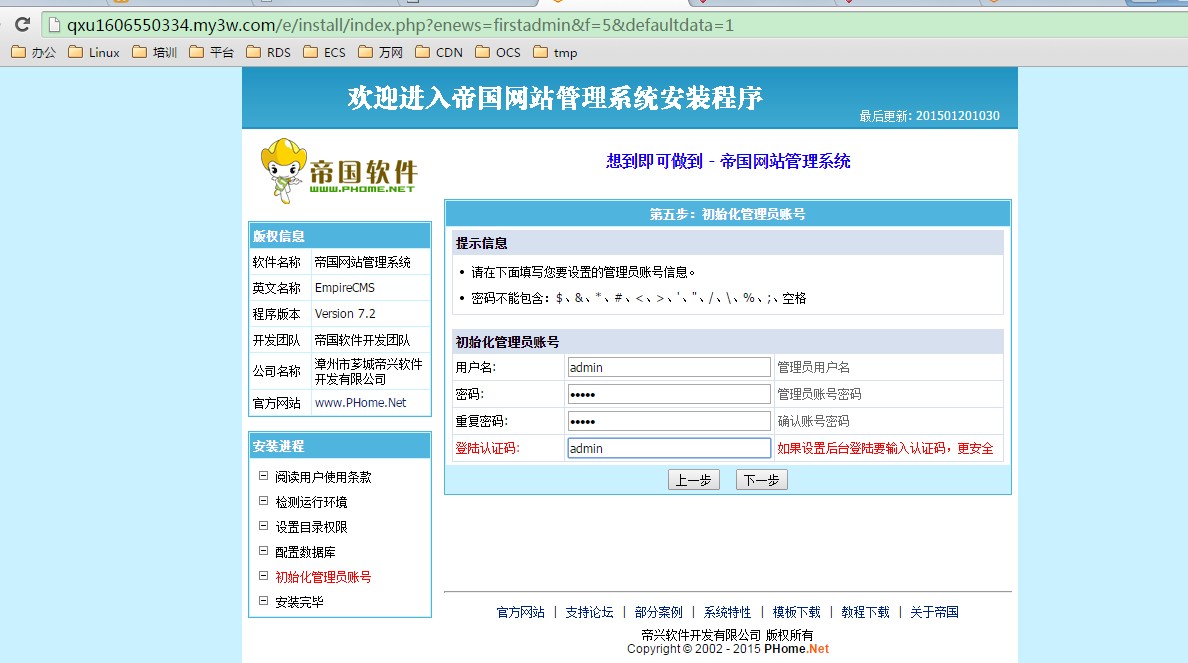
Task: Focus the 用户名 input field
Action: [668, 367]
